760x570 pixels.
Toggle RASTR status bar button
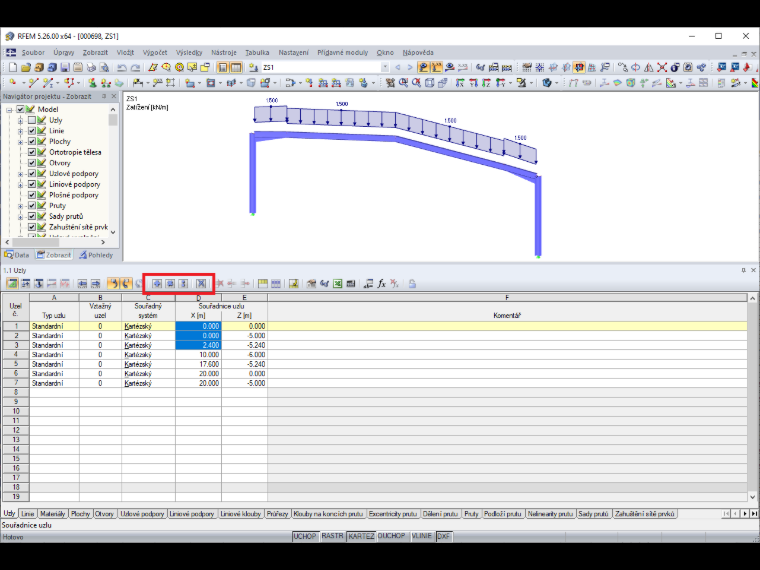(332, 536)
